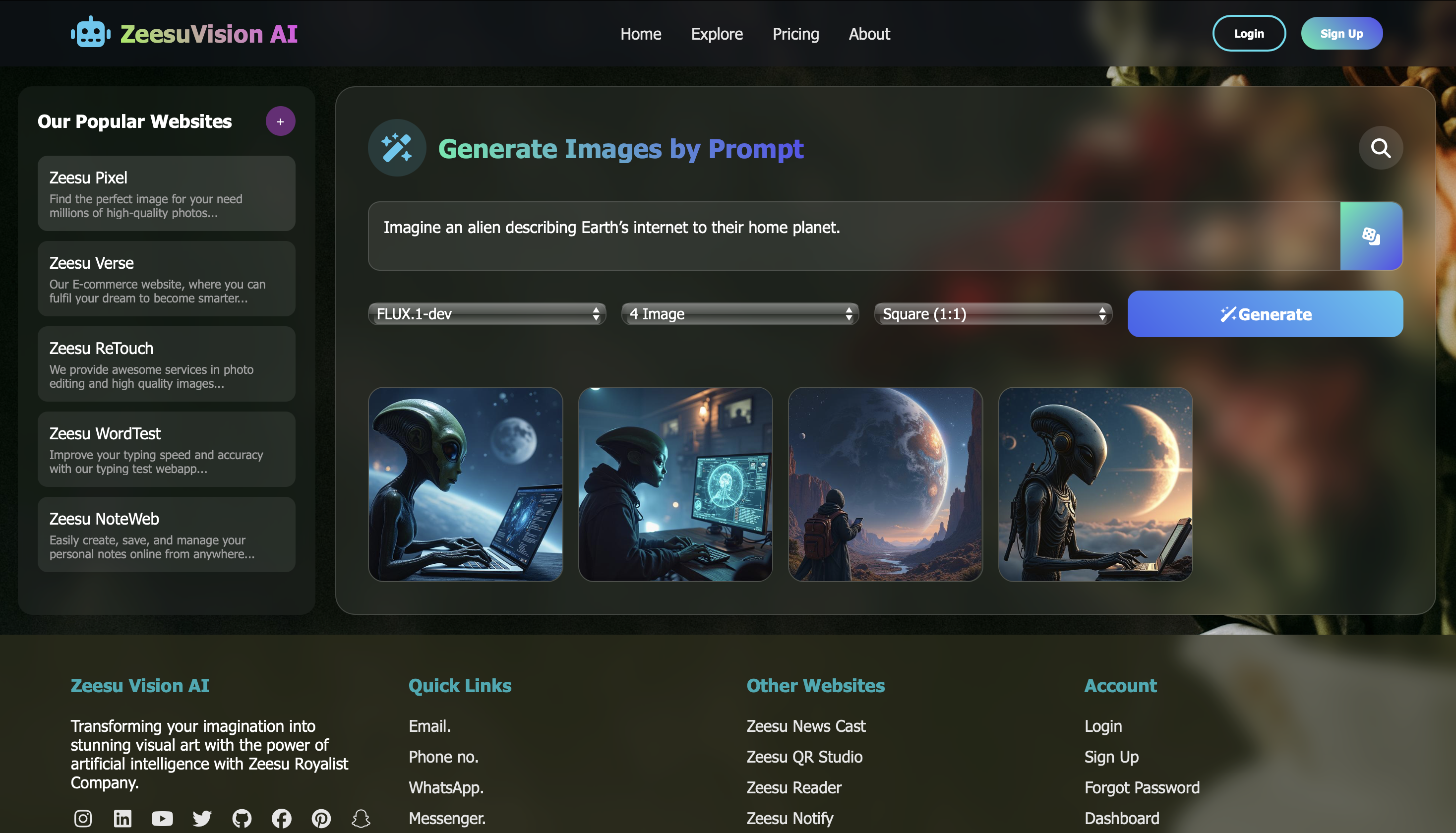The image size is (1456, 833).
Task: Open search with the magnifier icon
Action: pyautogui.click(x=1381, y=148)
